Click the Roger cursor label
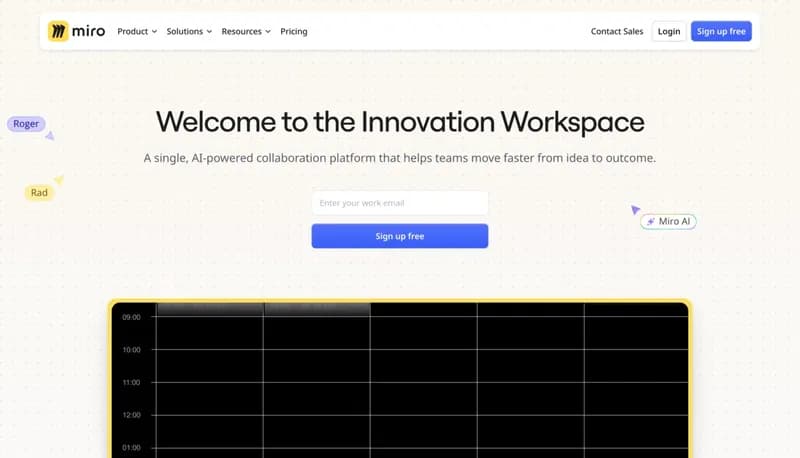 tap(26, 123)
